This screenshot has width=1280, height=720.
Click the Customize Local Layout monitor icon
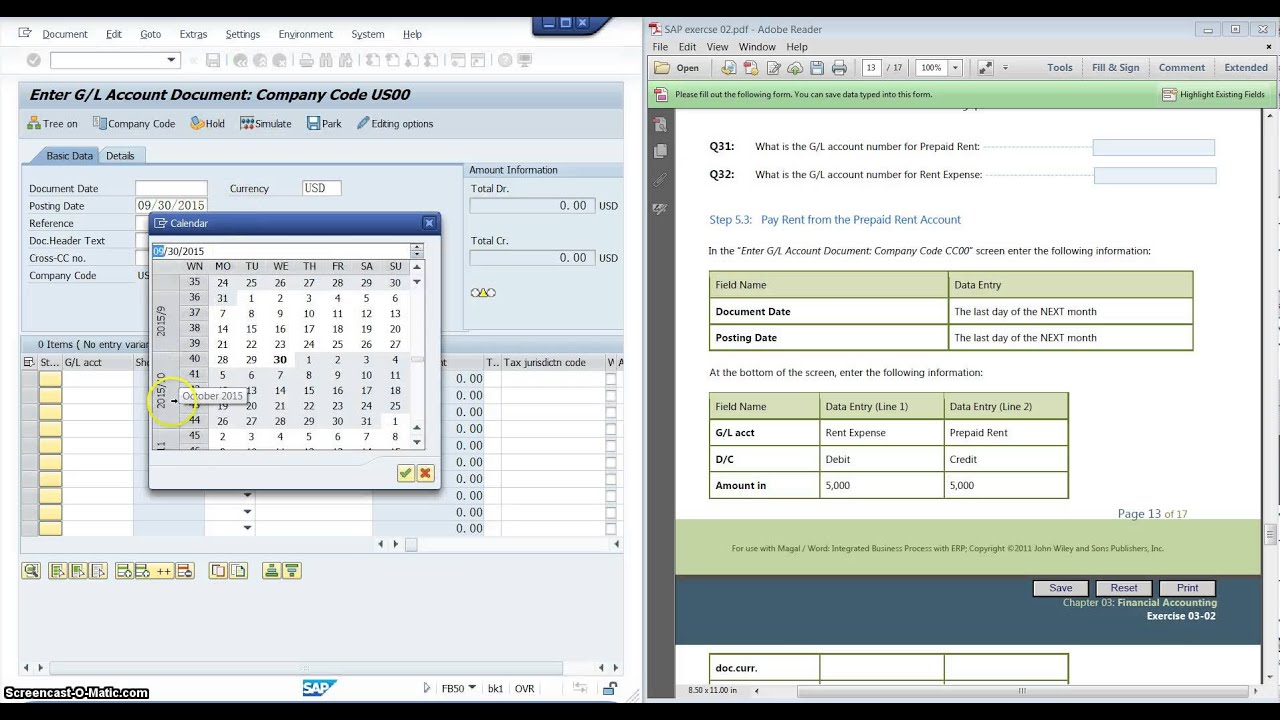click(526, 61)
